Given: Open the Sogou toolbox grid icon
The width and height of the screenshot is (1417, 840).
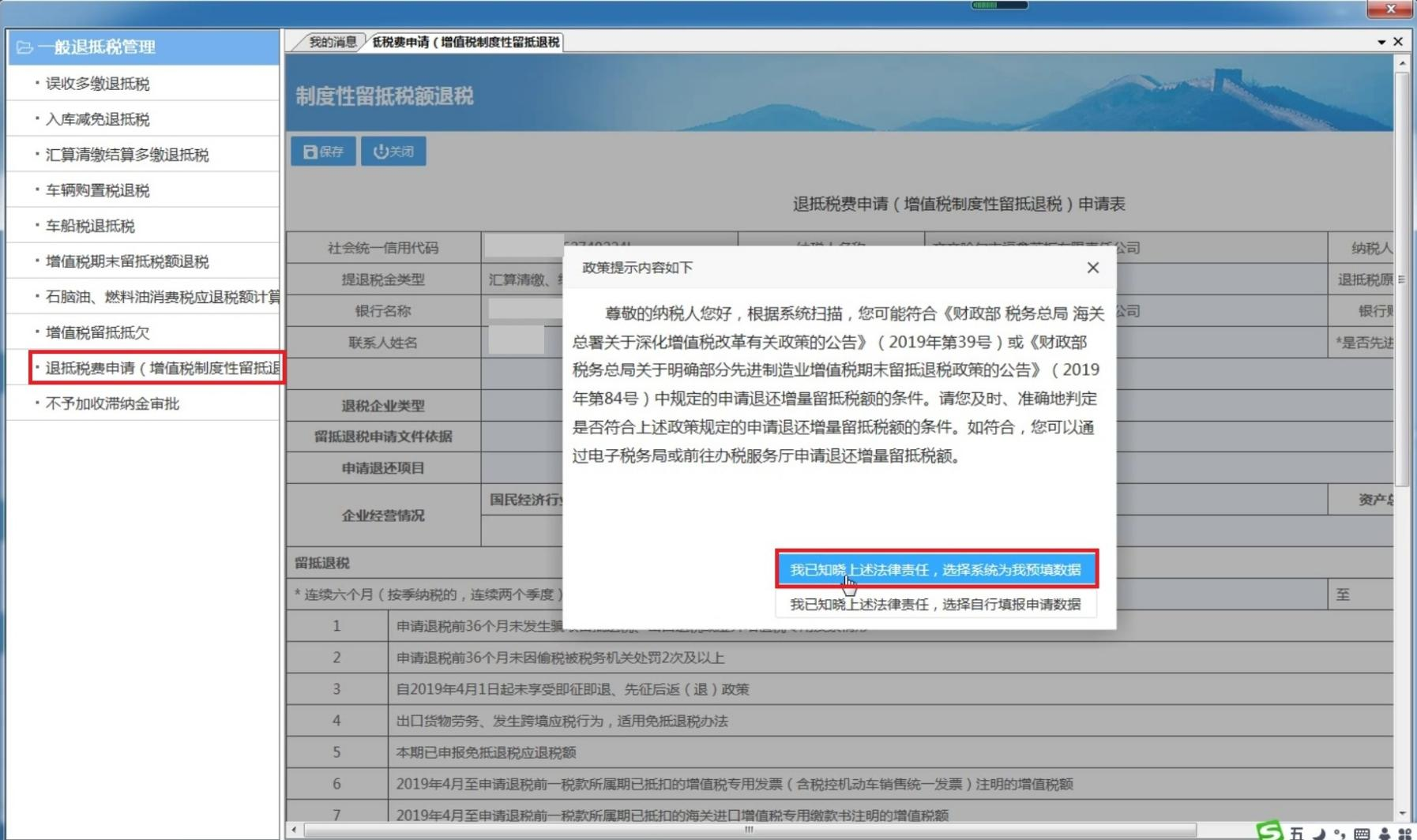Looking at the screenshot, I should coord(1404,834).
